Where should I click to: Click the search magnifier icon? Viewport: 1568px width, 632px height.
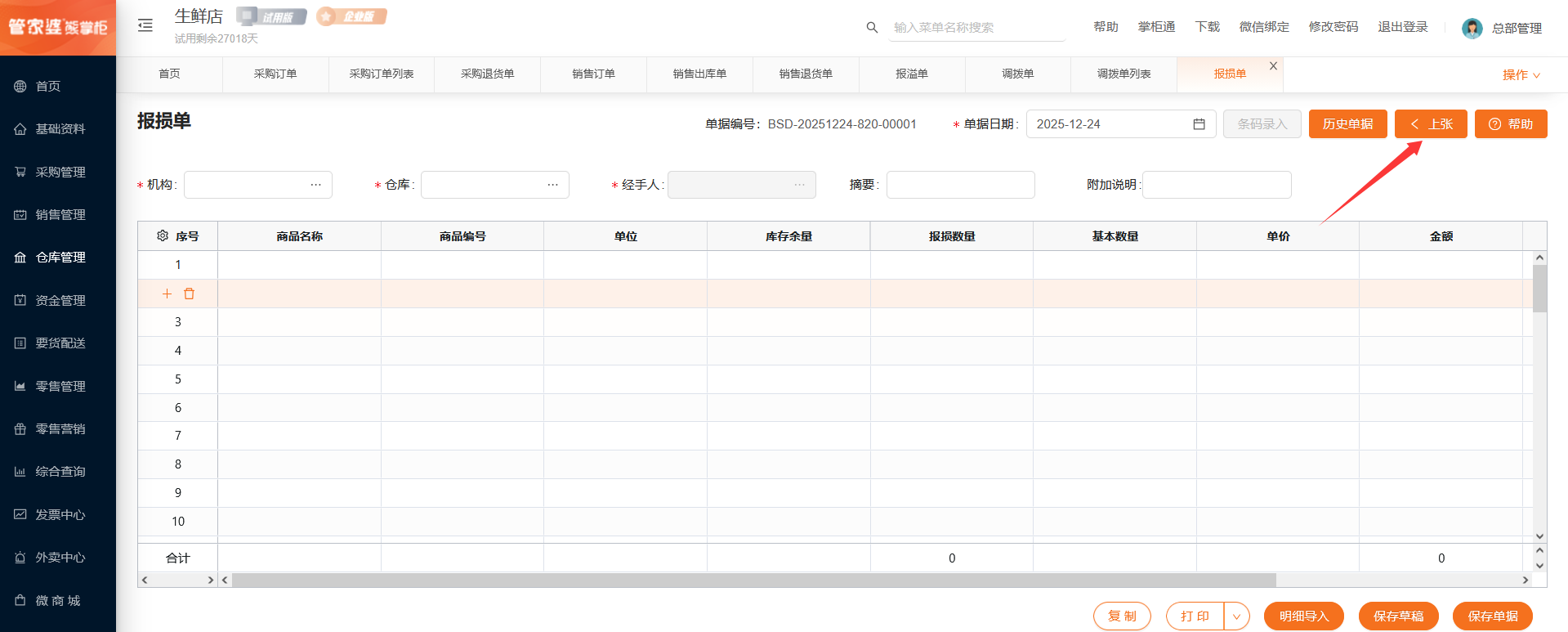(872, 28)
